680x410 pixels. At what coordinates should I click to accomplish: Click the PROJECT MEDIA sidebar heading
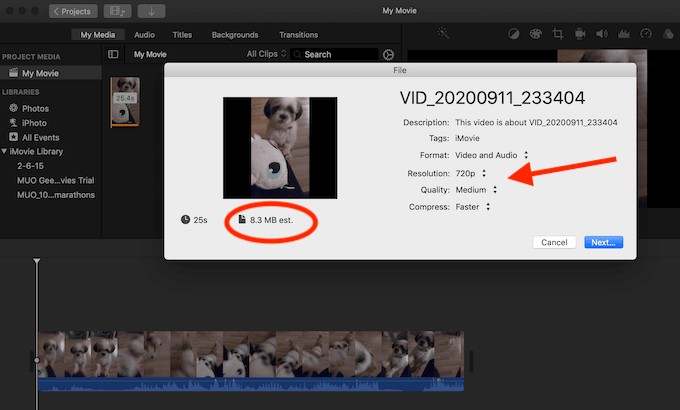(31, 57)
